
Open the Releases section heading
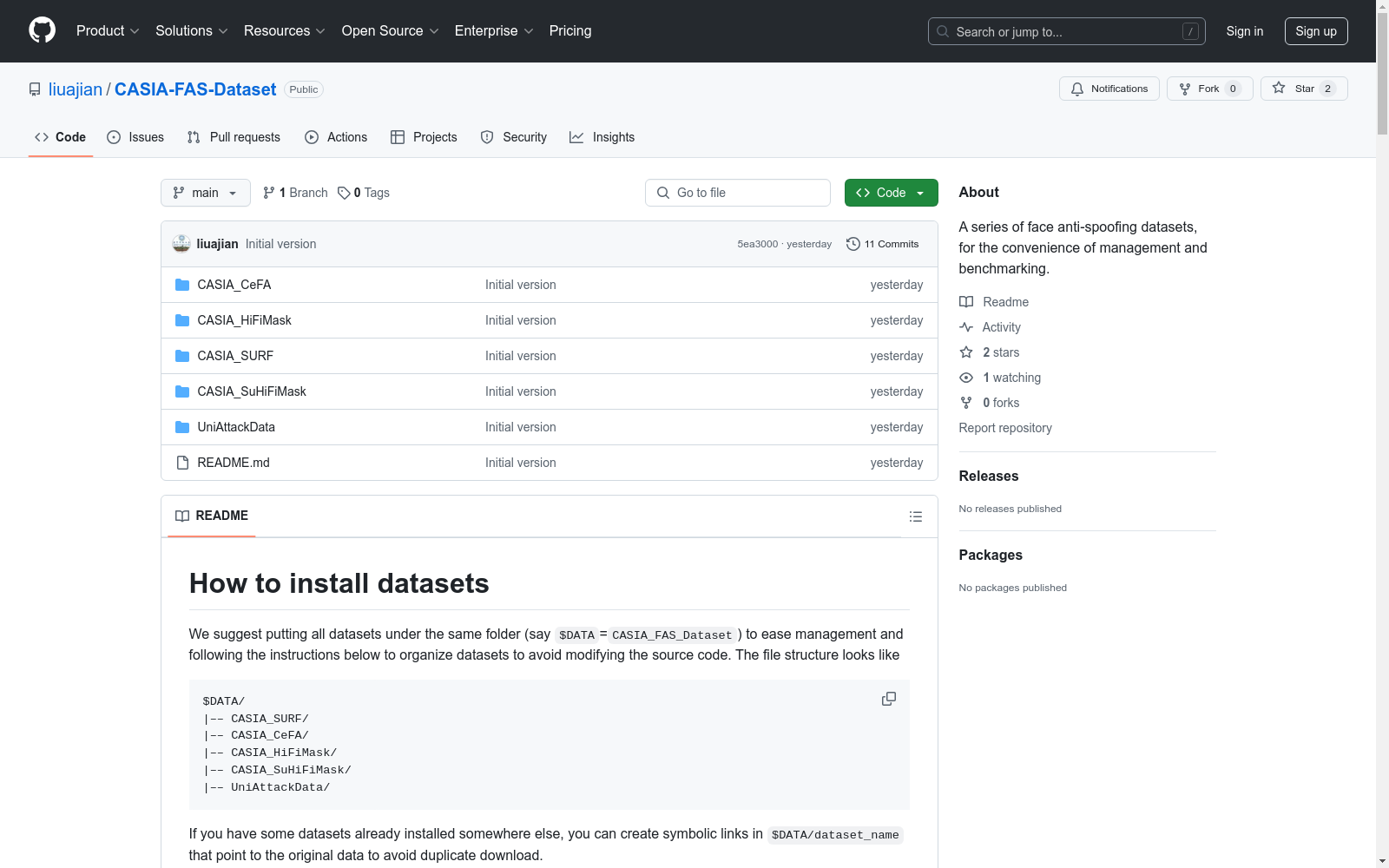(x=989, y=476)
